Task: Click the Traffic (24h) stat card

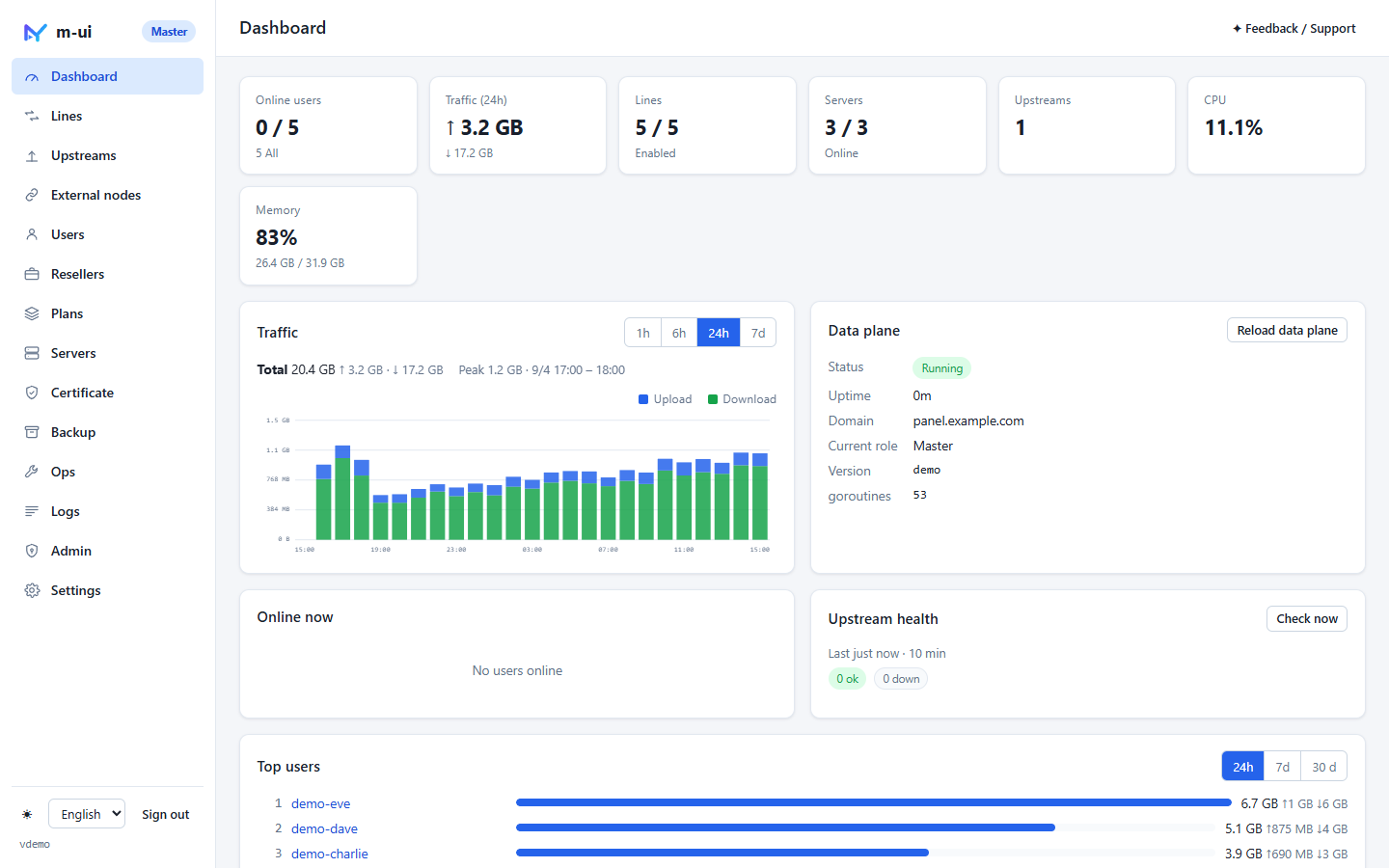Action: (x=518, y=125)
